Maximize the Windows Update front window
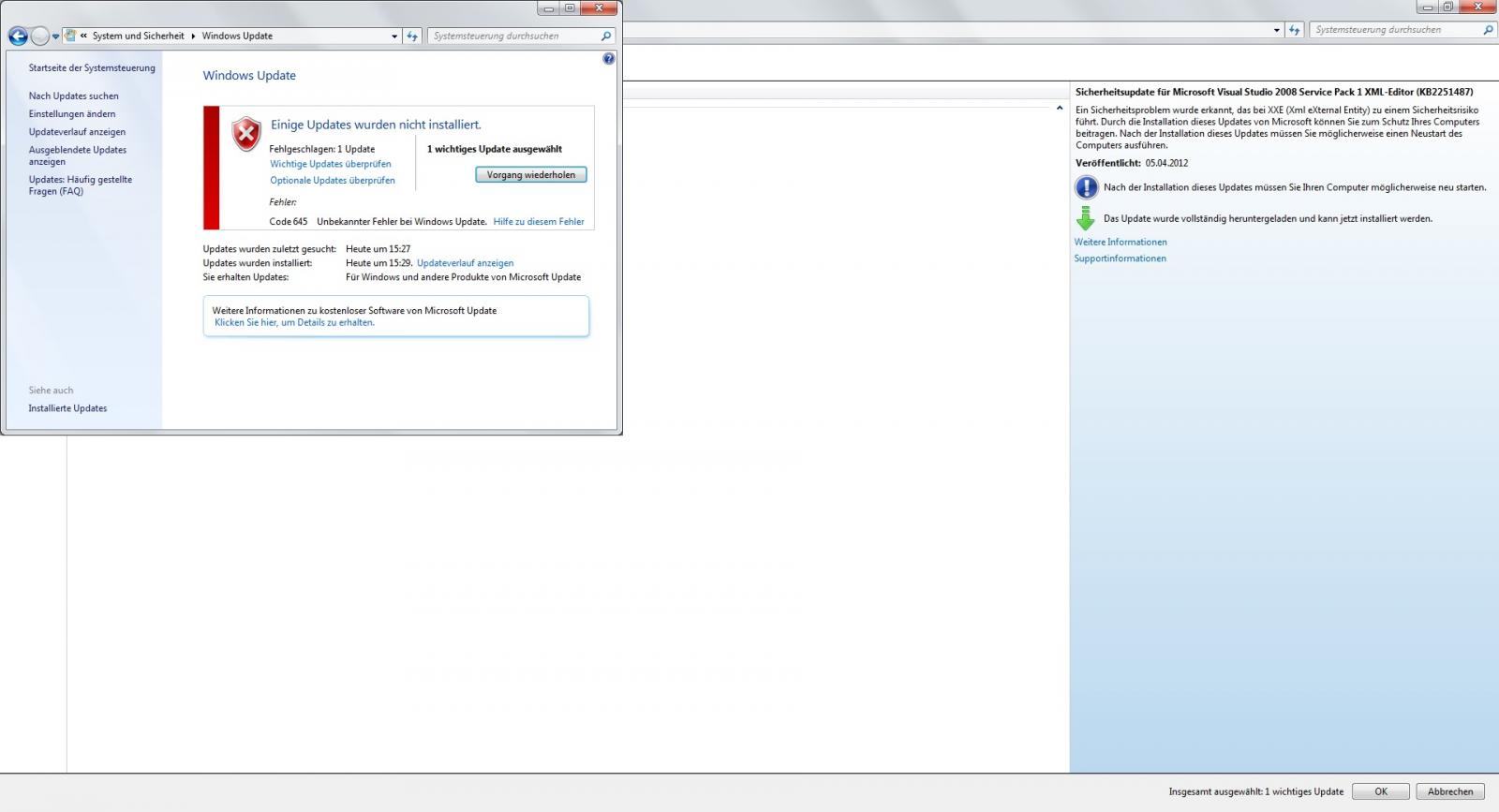Screen dimensions: 1499x812 pyautogui.click(x=570, y=8)
